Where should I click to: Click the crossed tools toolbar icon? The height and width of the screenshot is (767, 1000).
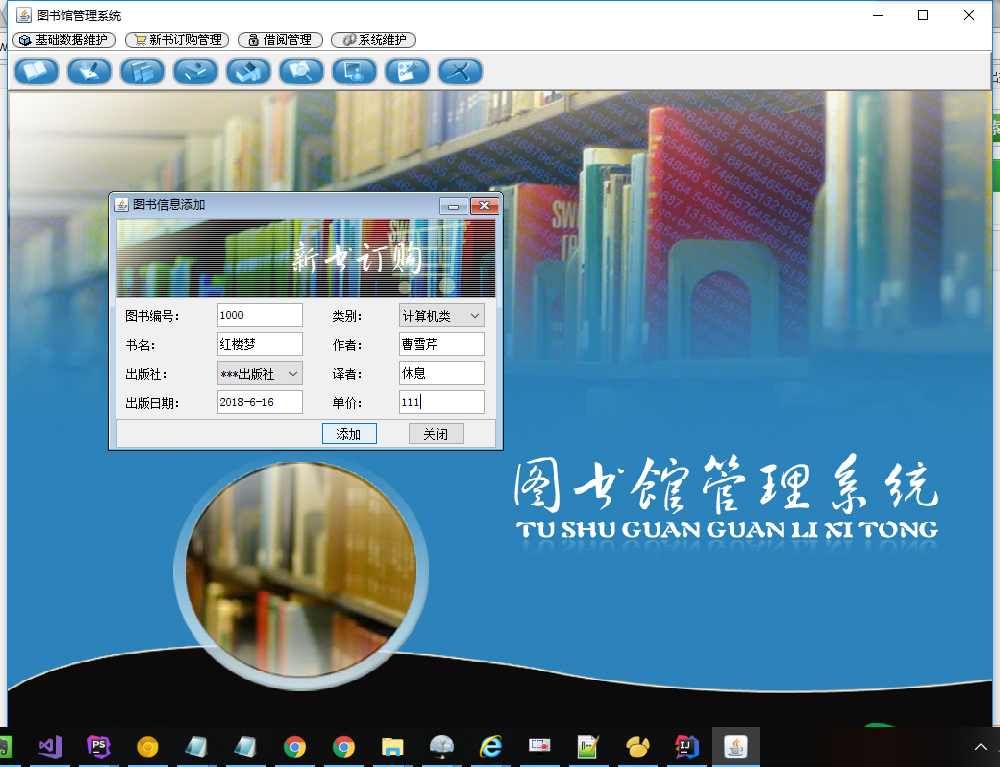(x=460, y=71)
